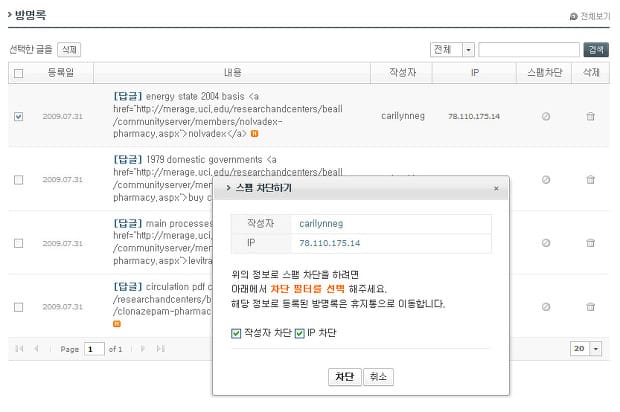Click spam block icon for carllynneg row
The width and height of the screenshot is (620, 412).
click(546, 116)
